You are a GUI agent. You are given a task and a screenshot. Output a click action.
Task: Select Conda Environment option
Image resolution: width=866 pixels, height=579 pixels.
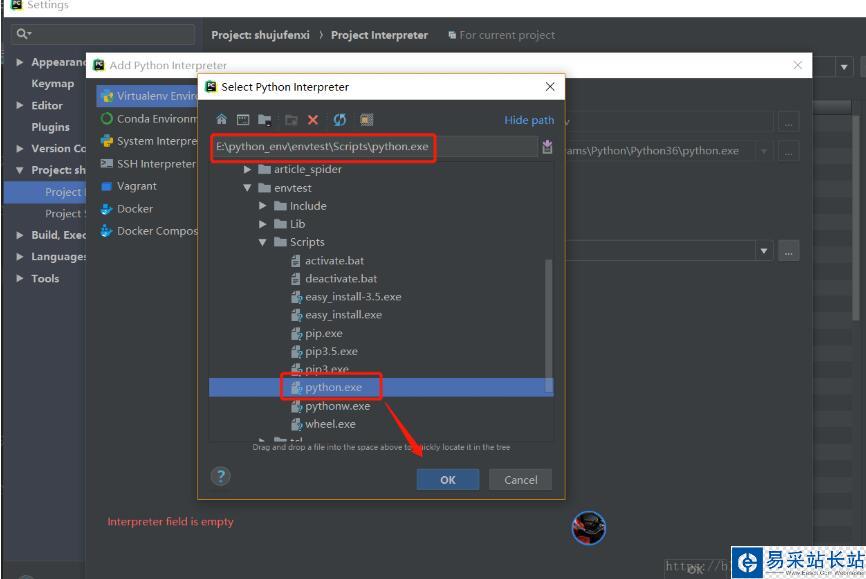tap(147, 119)
